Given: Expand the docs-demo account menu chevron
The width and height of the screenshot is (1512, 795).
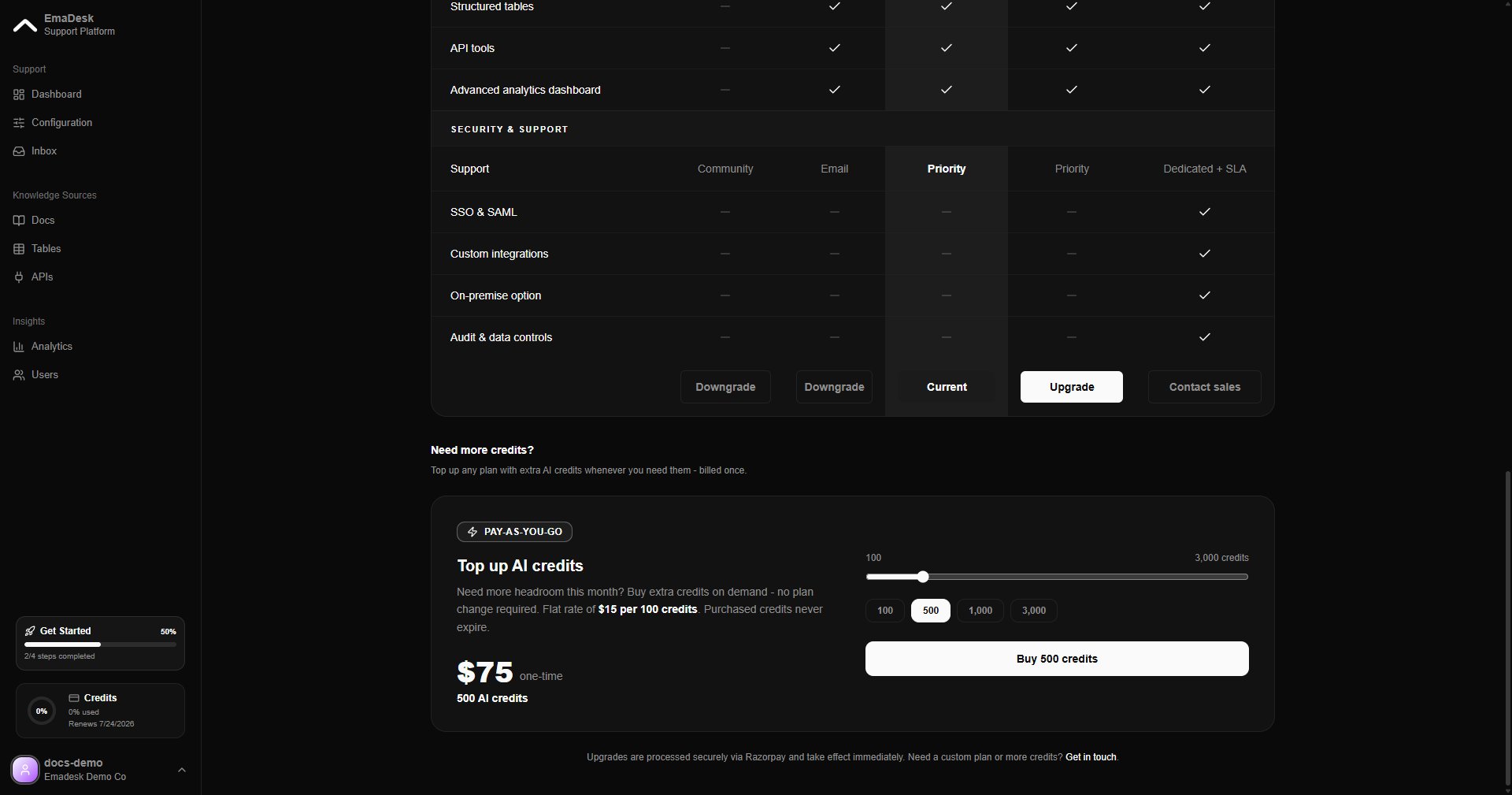Looking at the screenshot, I should pyautogui.click(x=182, y=770).
